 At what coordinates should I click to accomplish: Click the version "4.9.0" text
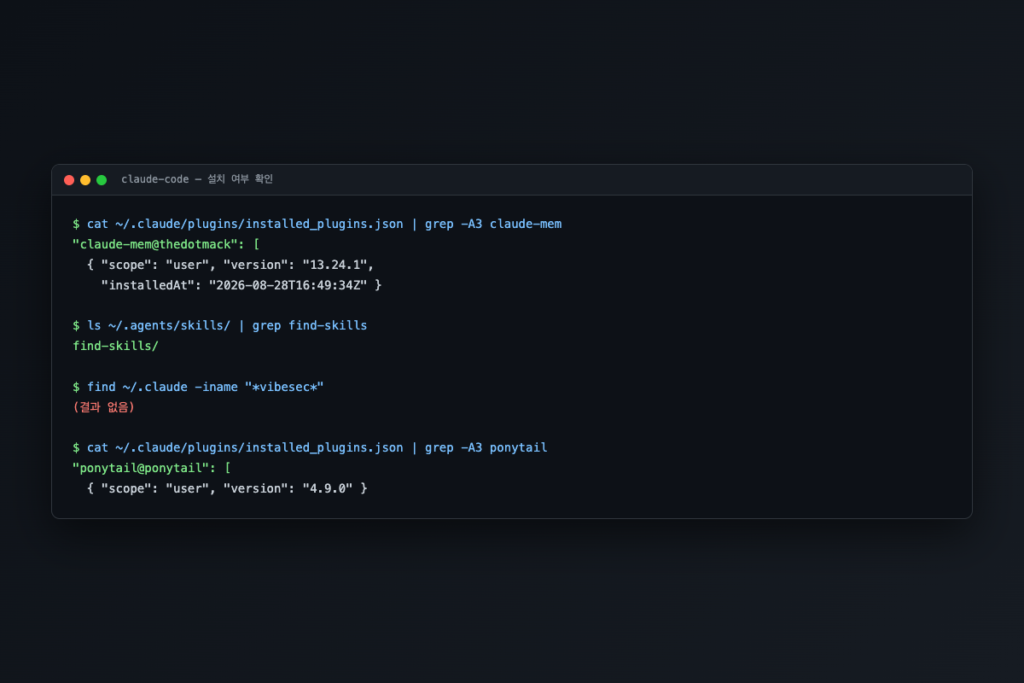click(327, 488)
